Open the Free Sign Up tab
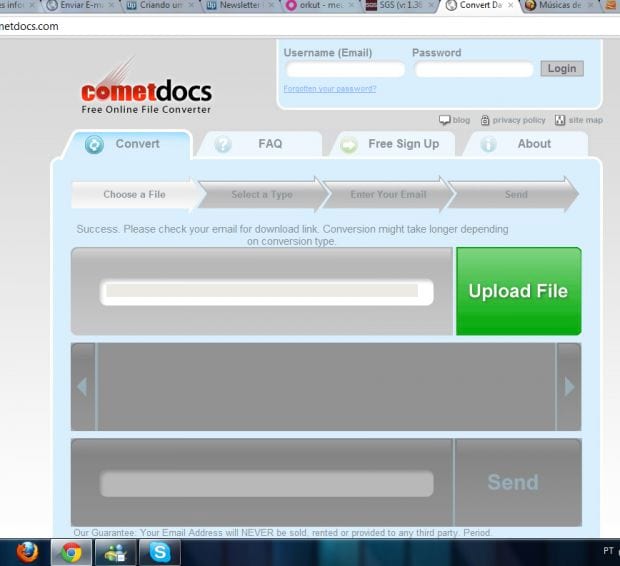This screenshot has width=620, height=566. click(x=392, y=144)
